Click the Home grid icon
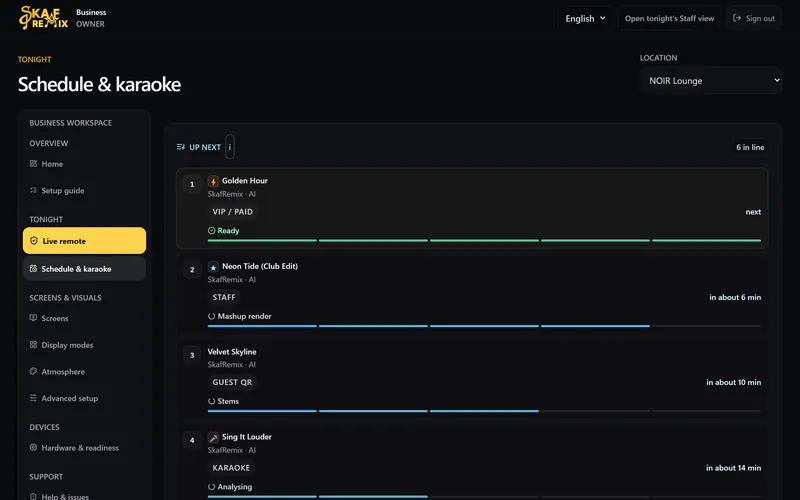Image resolution: width=800 pixels, height=500 pixels. [x=33, y=163]
